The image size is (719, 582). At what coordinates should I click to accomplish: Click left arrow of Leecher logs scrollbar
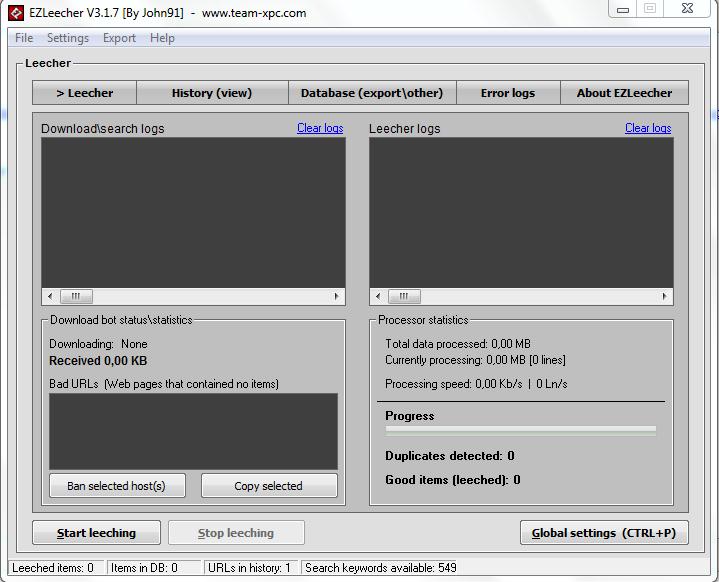click(x=378, y=296)
